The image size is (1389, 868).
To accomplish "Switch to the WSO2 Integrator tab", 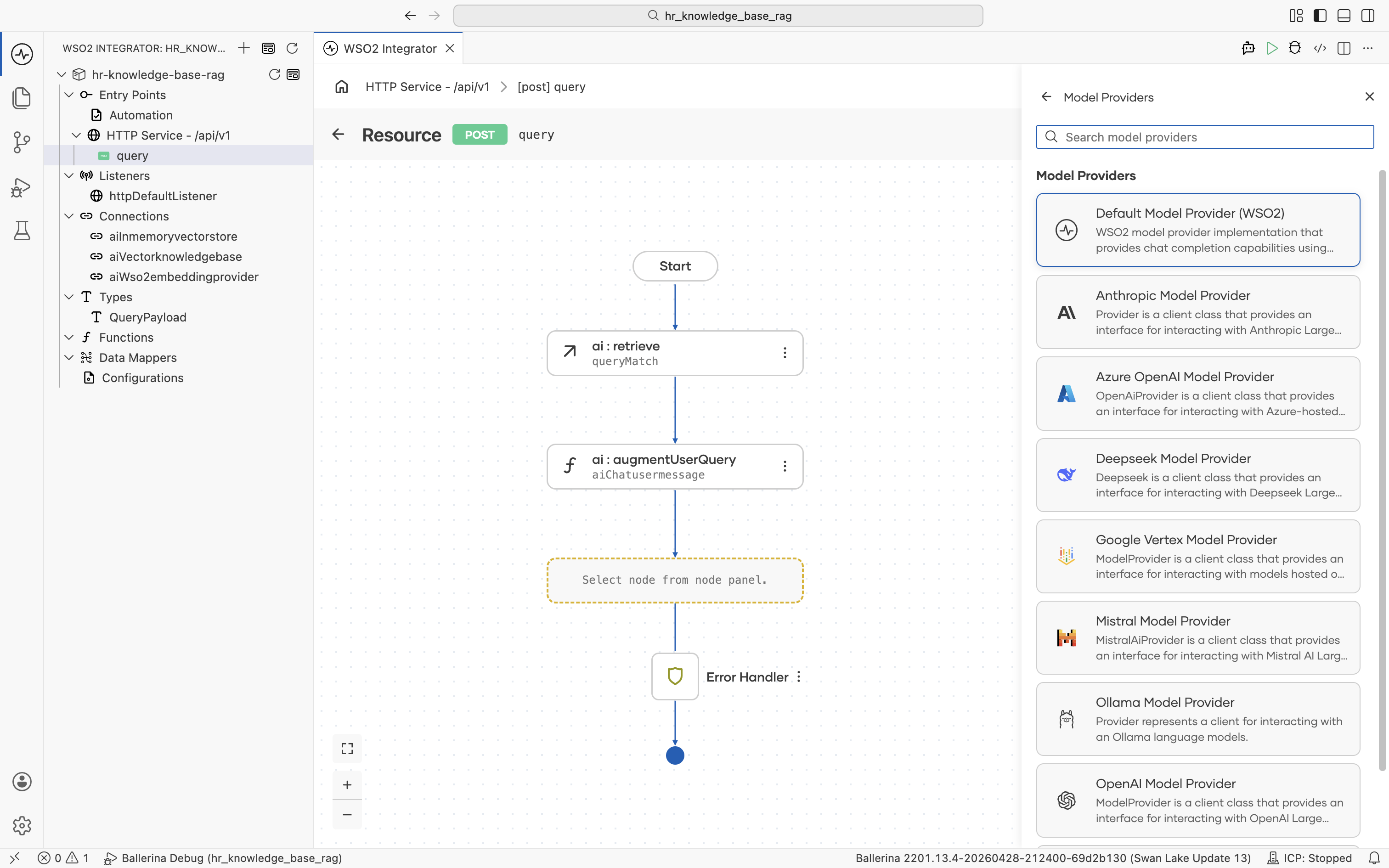I will point(390,48).
